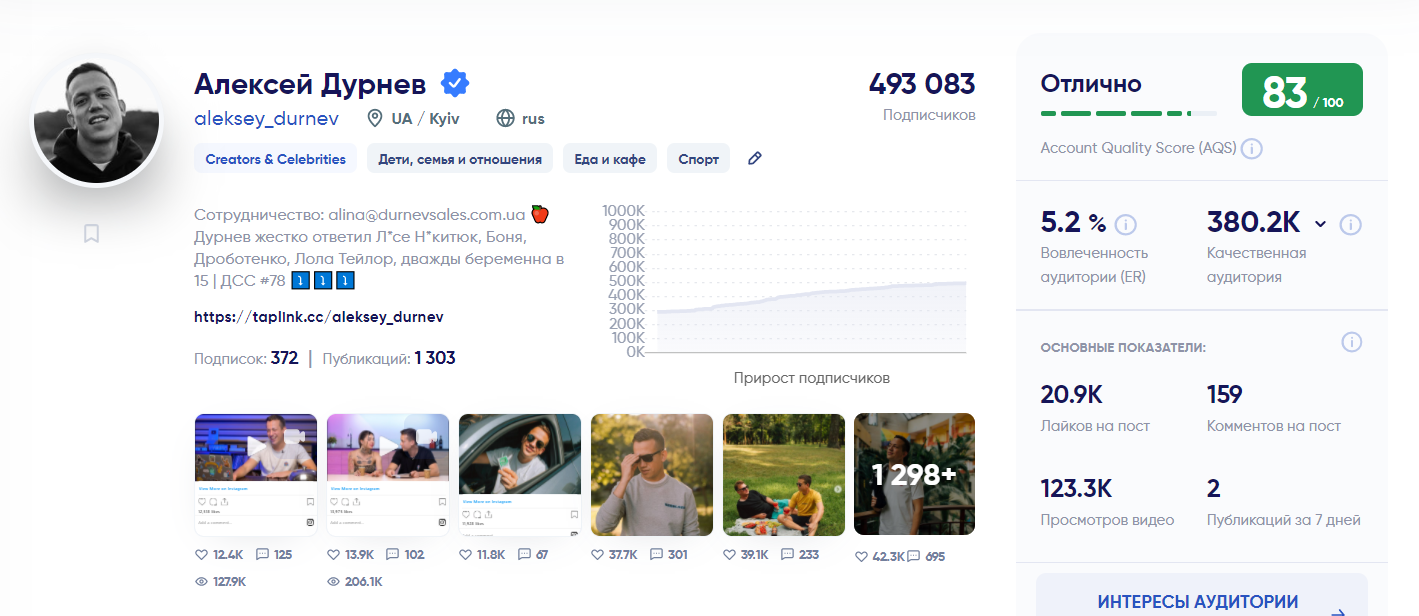Click the location pin icon near UA / Kyiv

[x=375, y=119]
